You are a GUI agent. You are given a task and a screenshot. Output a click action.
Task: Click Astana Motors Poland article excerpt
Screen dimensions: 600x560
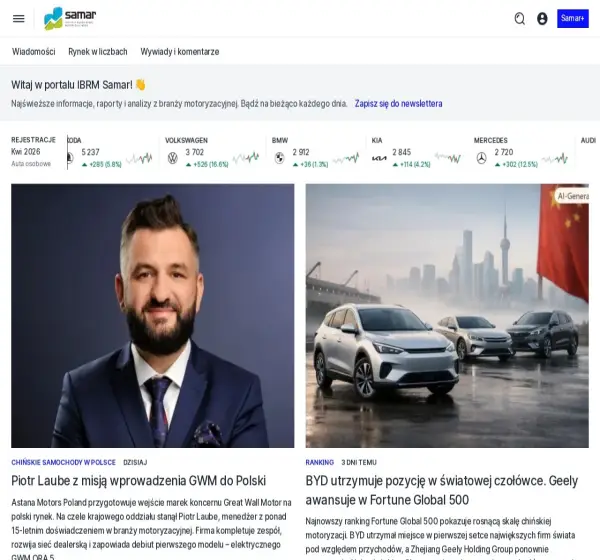click(x=152, y=529)
